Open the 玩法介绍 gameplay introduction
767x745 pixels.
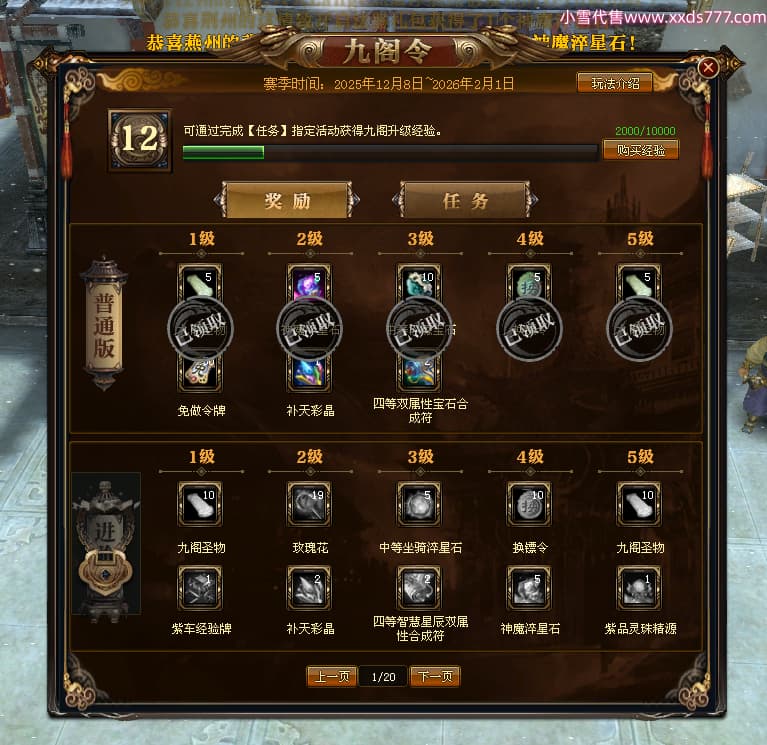(615, 83)
